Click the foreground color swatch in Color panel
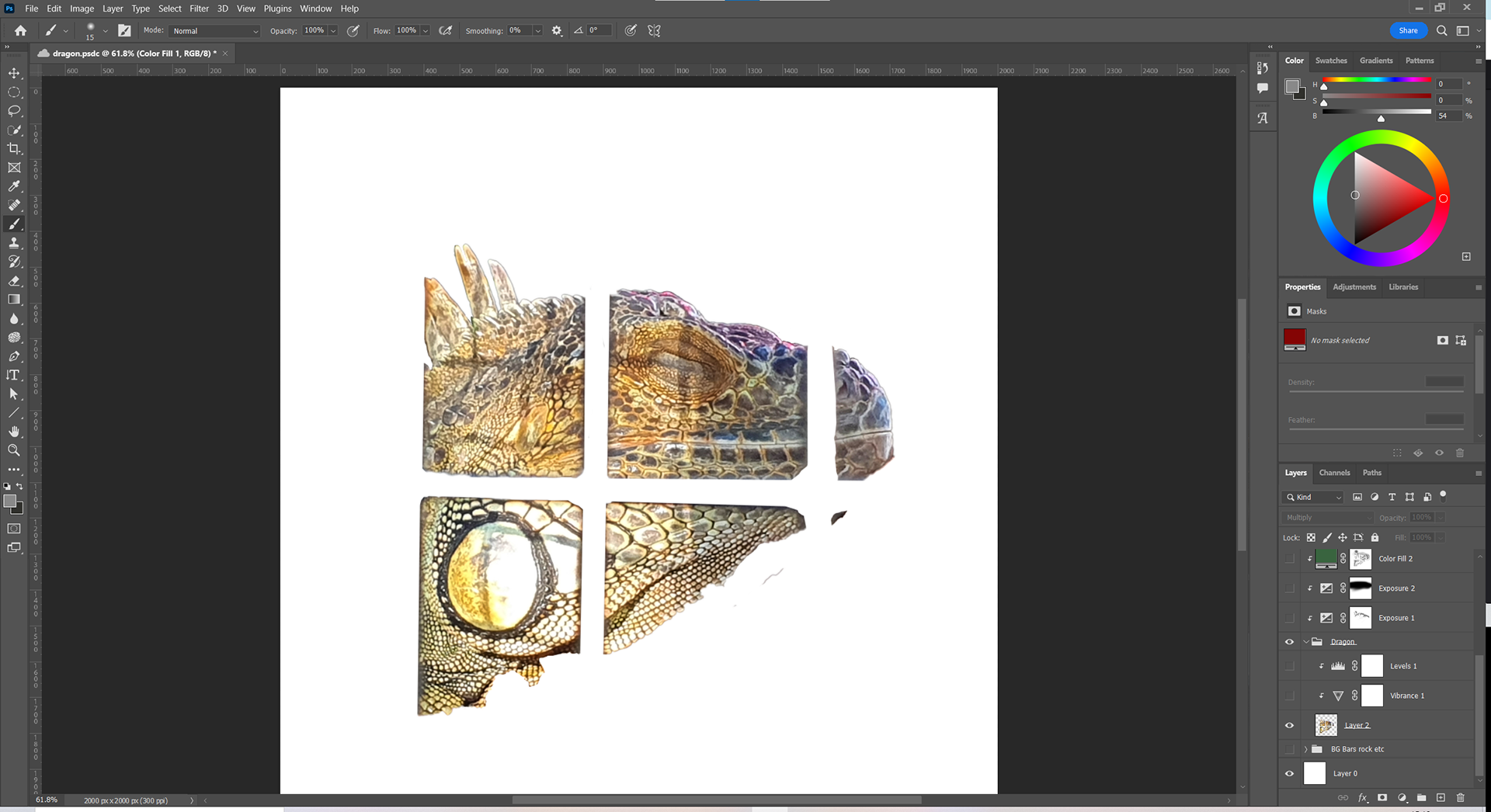The height and width of the screenshot is (812, 1491). (x=1292, y=86)
